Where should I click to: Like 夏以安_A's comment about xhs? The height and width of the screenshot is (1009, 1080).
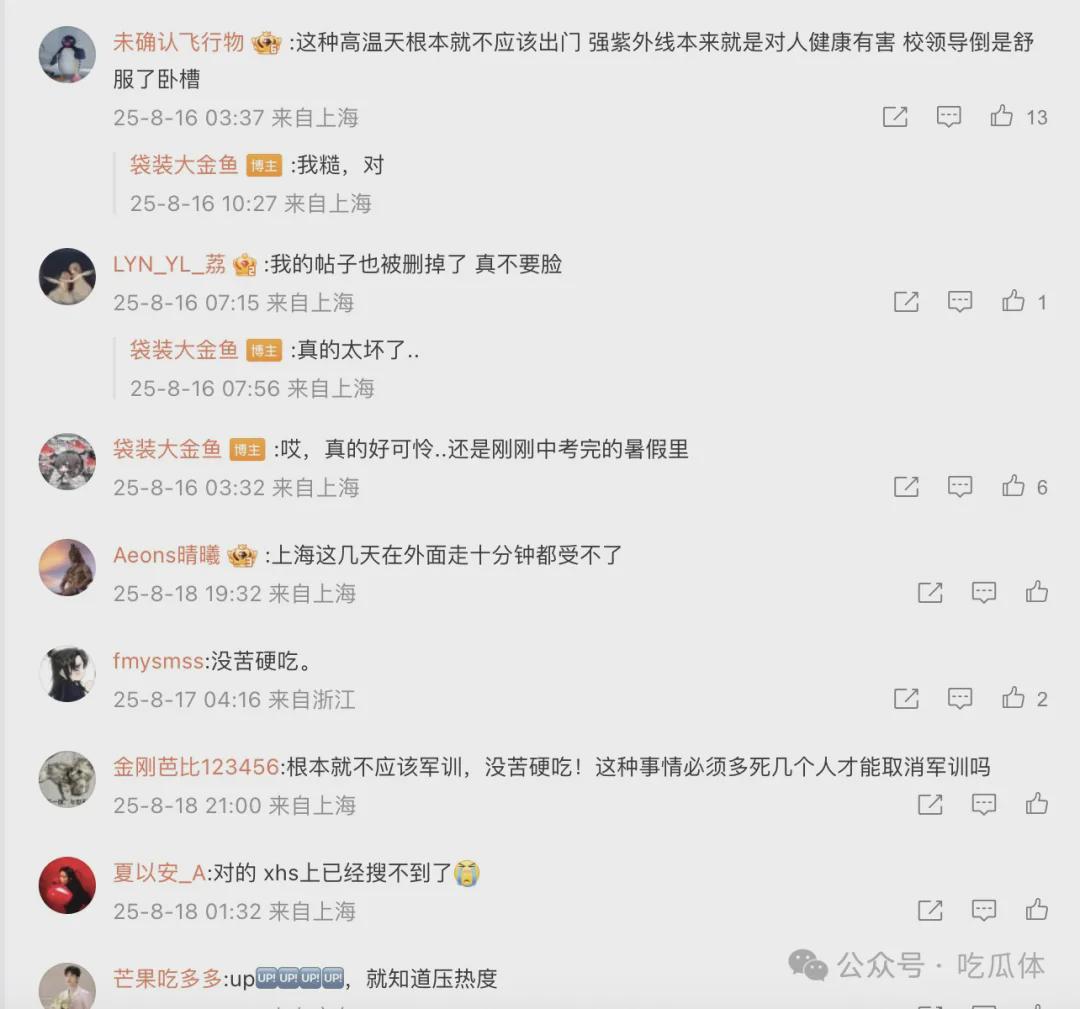(1037, 910)
